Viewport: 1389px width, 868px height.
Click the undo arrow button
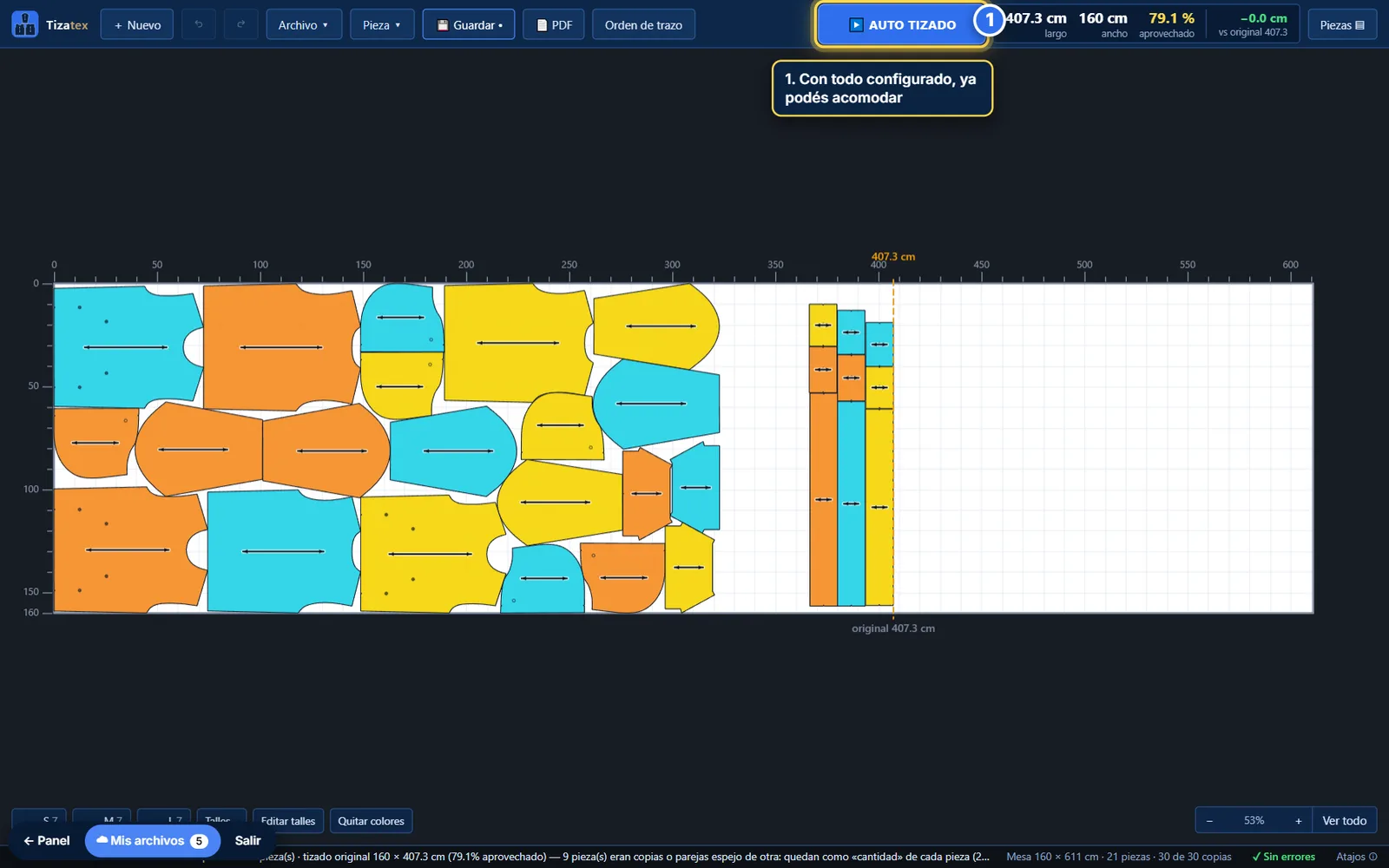click(199, 25)
